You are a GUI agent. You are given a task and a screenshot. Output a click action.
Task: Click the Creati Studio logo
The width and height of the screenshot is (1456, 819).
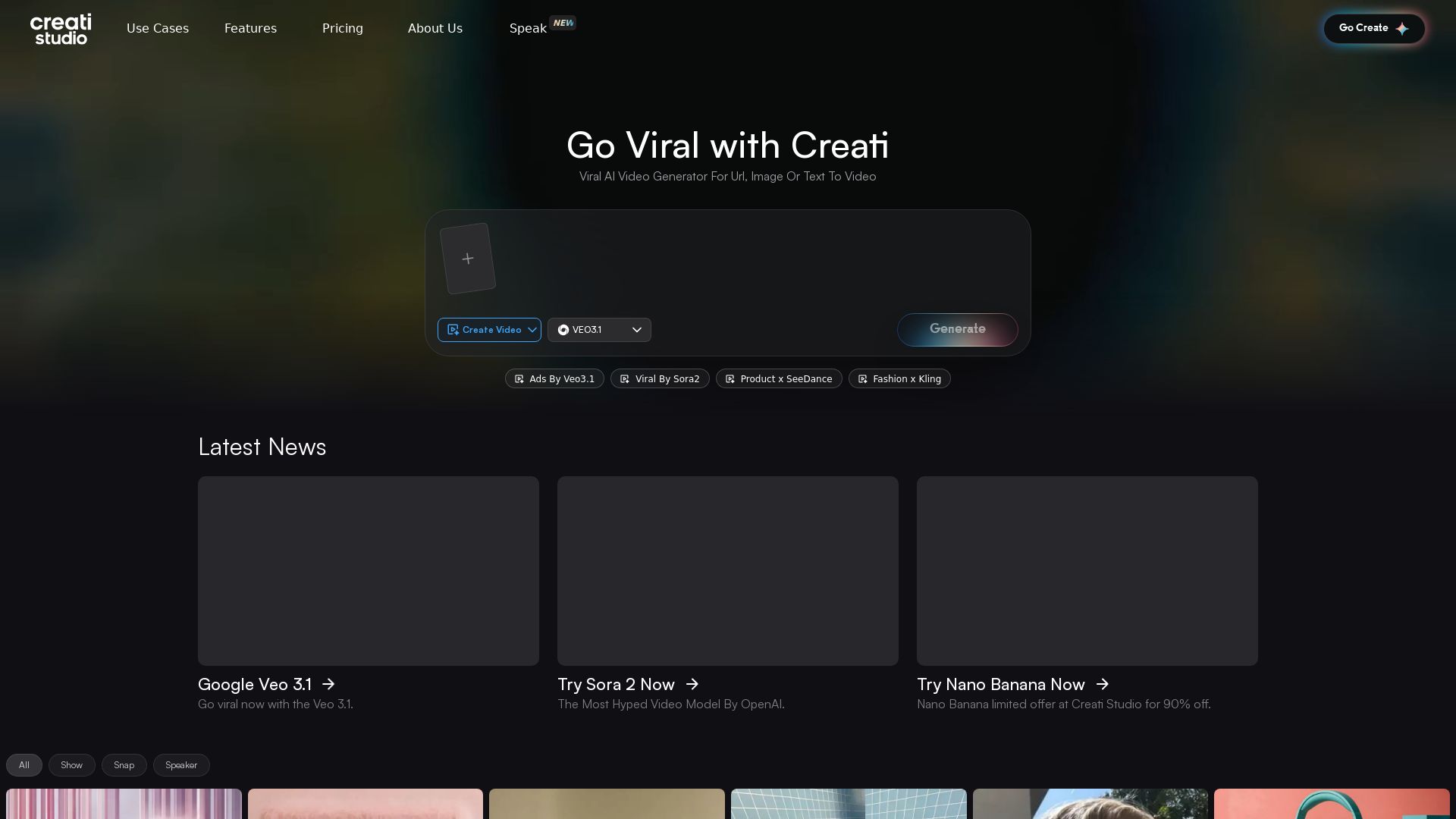(x=60, y=29)
